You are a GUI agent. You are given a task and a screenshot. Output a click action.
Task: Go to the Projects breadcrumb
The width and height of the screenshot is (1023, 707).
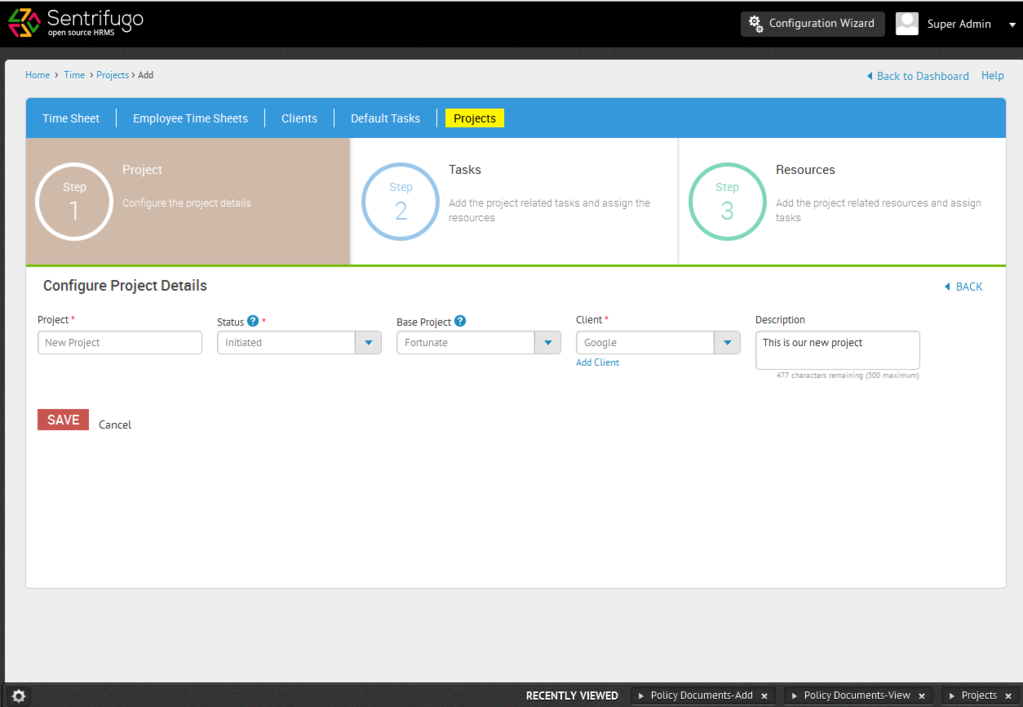(112, 75)
